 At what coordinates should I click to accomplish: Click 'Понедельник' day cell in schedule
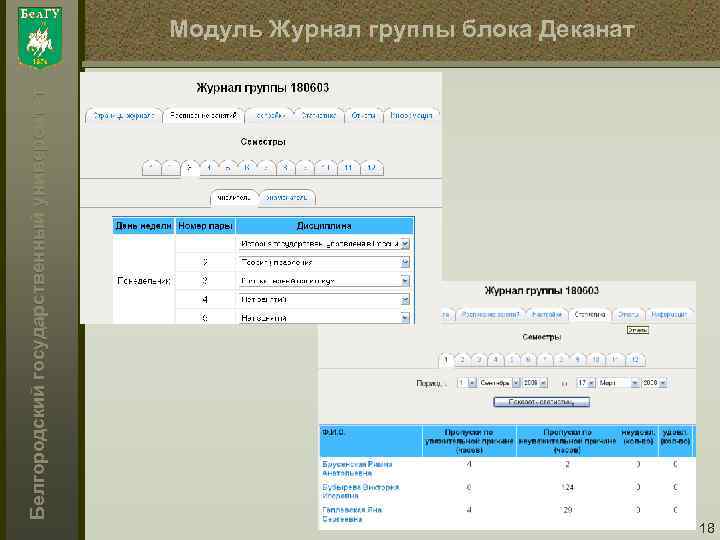click(143, 281)
